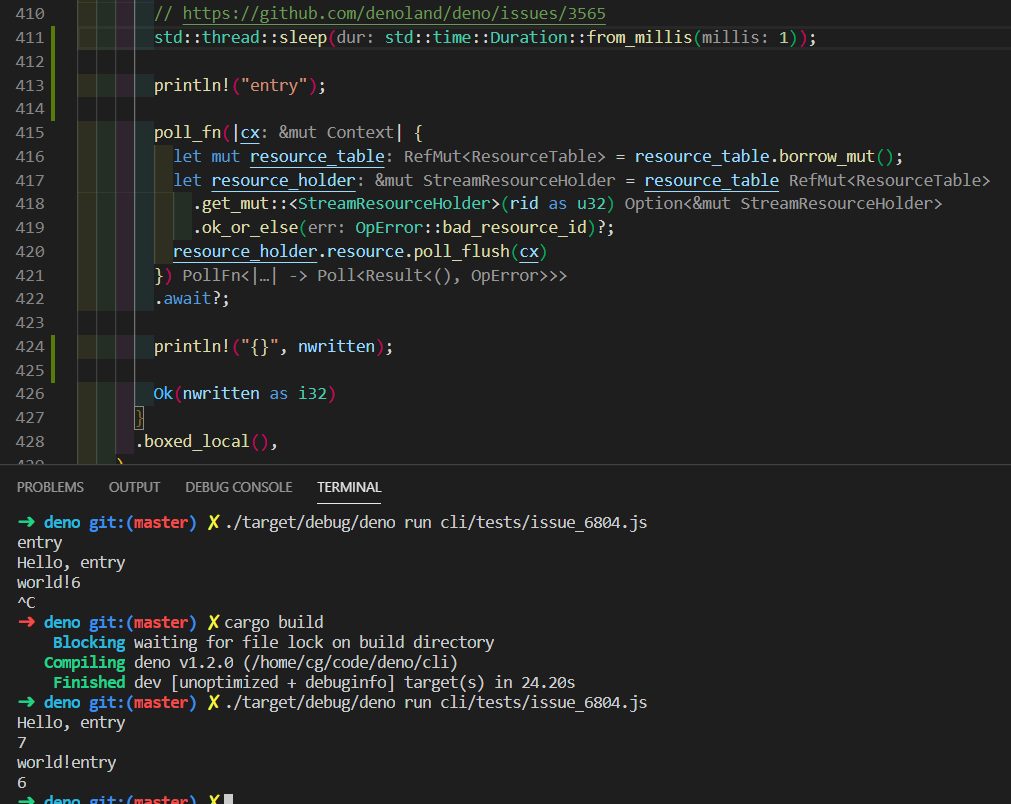The width and height of the screenshot is (1011, 804).
Task: Place cursor on println!("entry") statement
Action: (240, 86)
